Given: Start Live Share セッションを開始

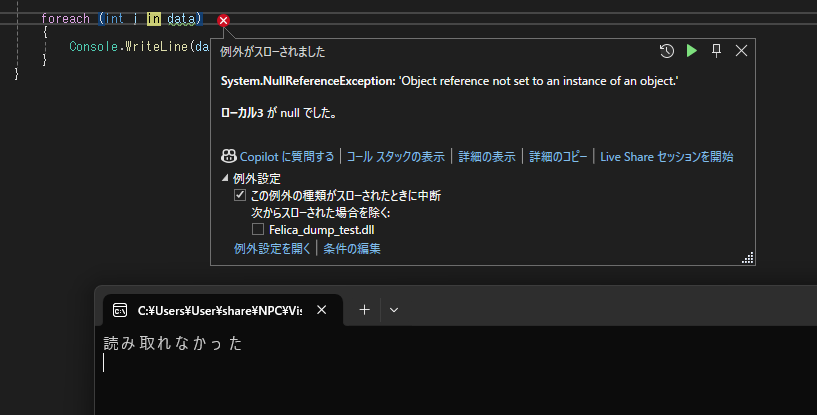Looking at the screenshot, I should coord(666,156).
